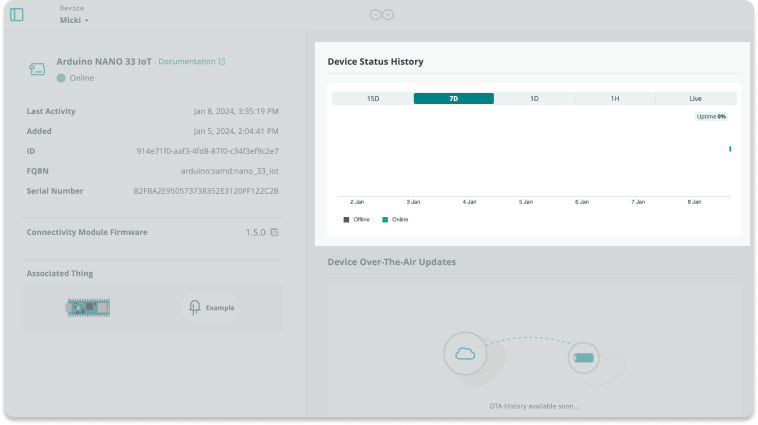Click the Online legend swatch

tap(385, 220)
